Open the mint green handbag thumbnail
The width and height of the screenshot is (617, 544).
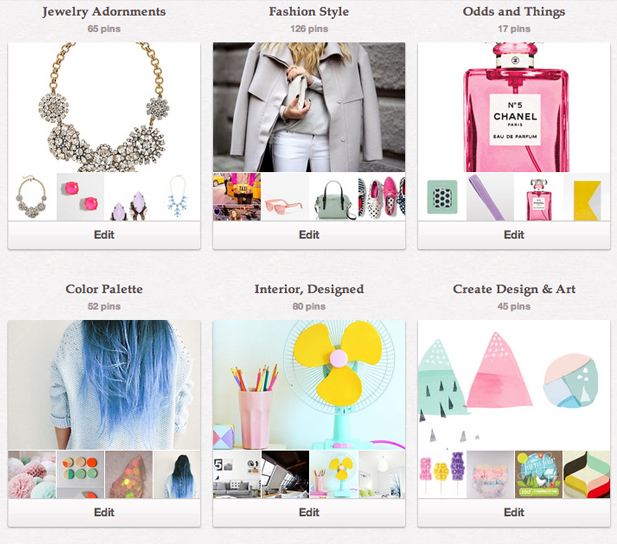pos(333,197)
